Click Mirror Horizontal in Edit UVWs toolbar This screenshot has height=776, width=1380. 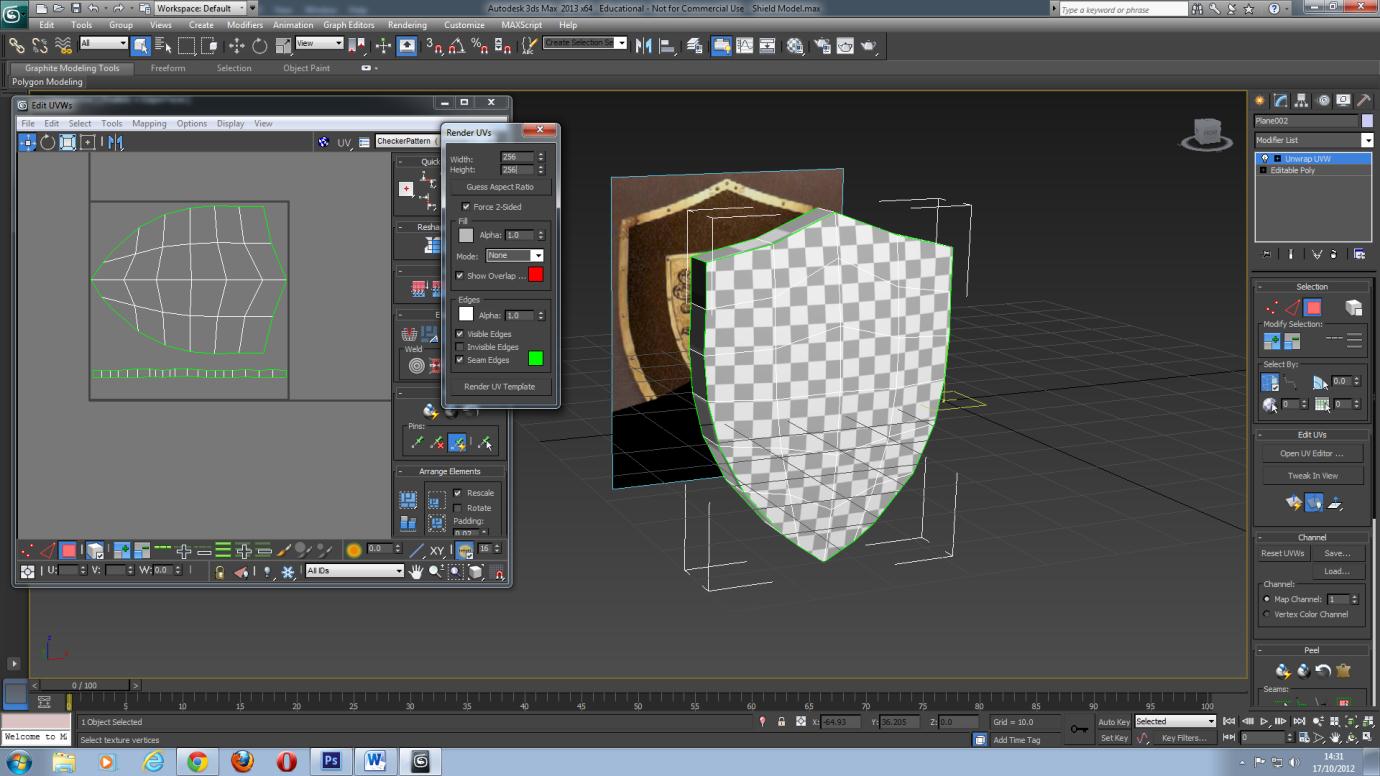pos(114,142)
